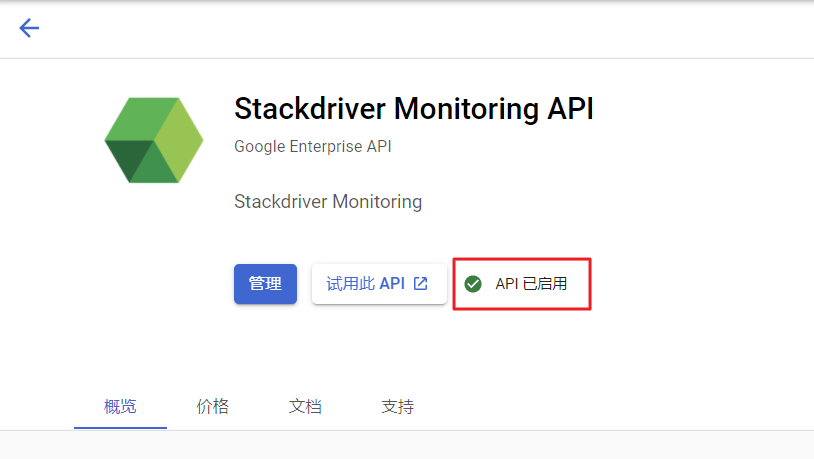Click the external link icon on 试用此 API
814x459 pixels.
(421, 284)
